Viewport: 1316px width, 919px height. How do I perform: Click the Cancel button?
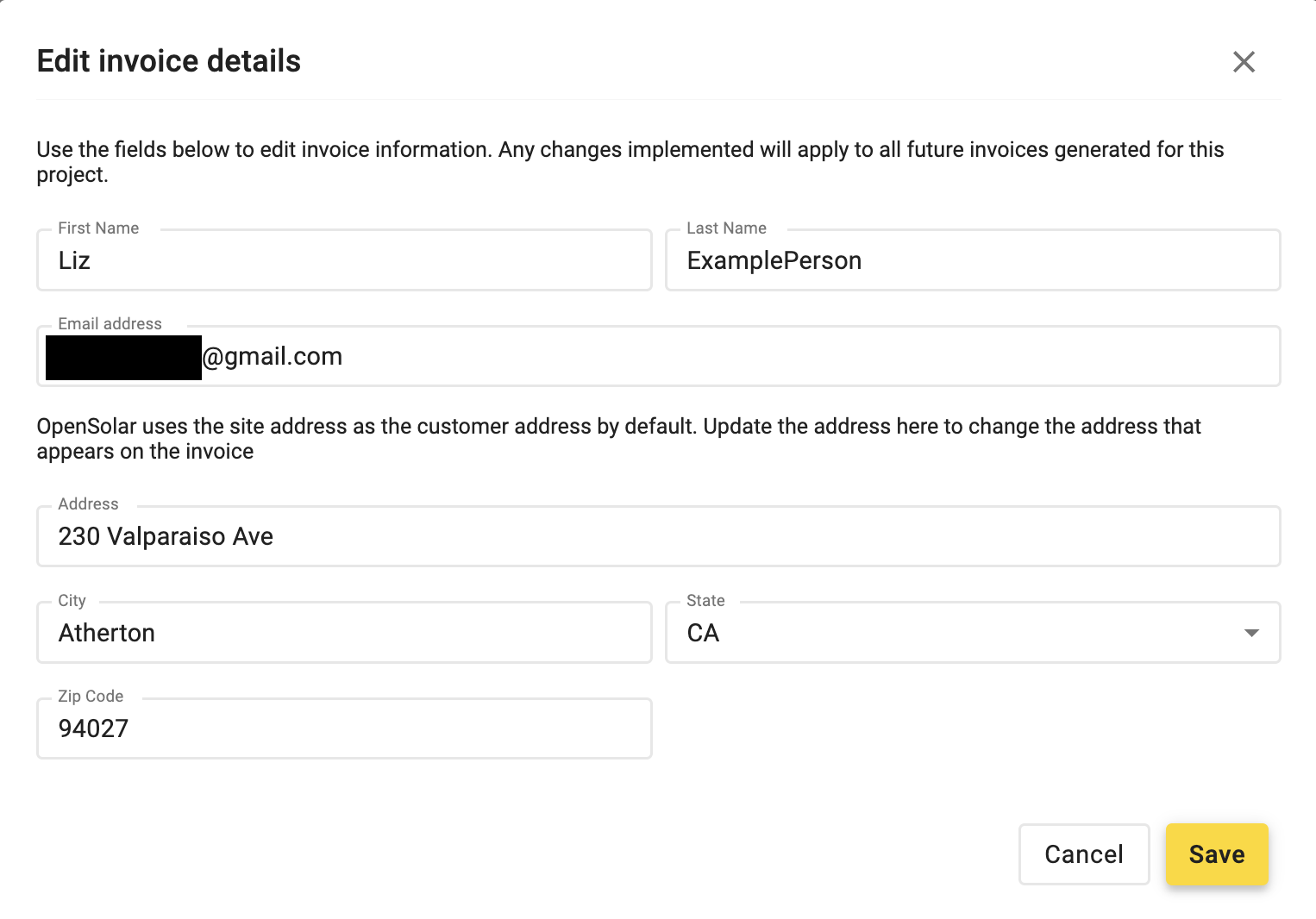point(1084,854)
